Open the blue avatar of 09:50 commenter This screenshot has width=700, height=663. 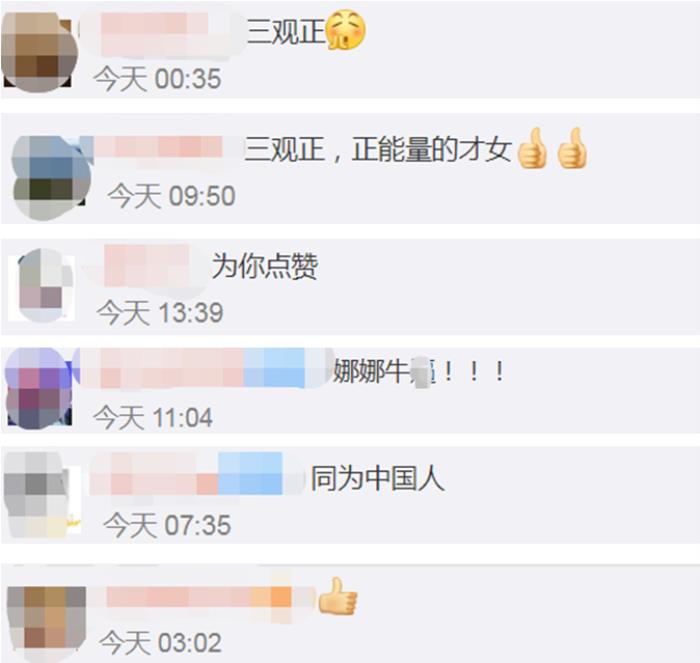tap(50, 178)
